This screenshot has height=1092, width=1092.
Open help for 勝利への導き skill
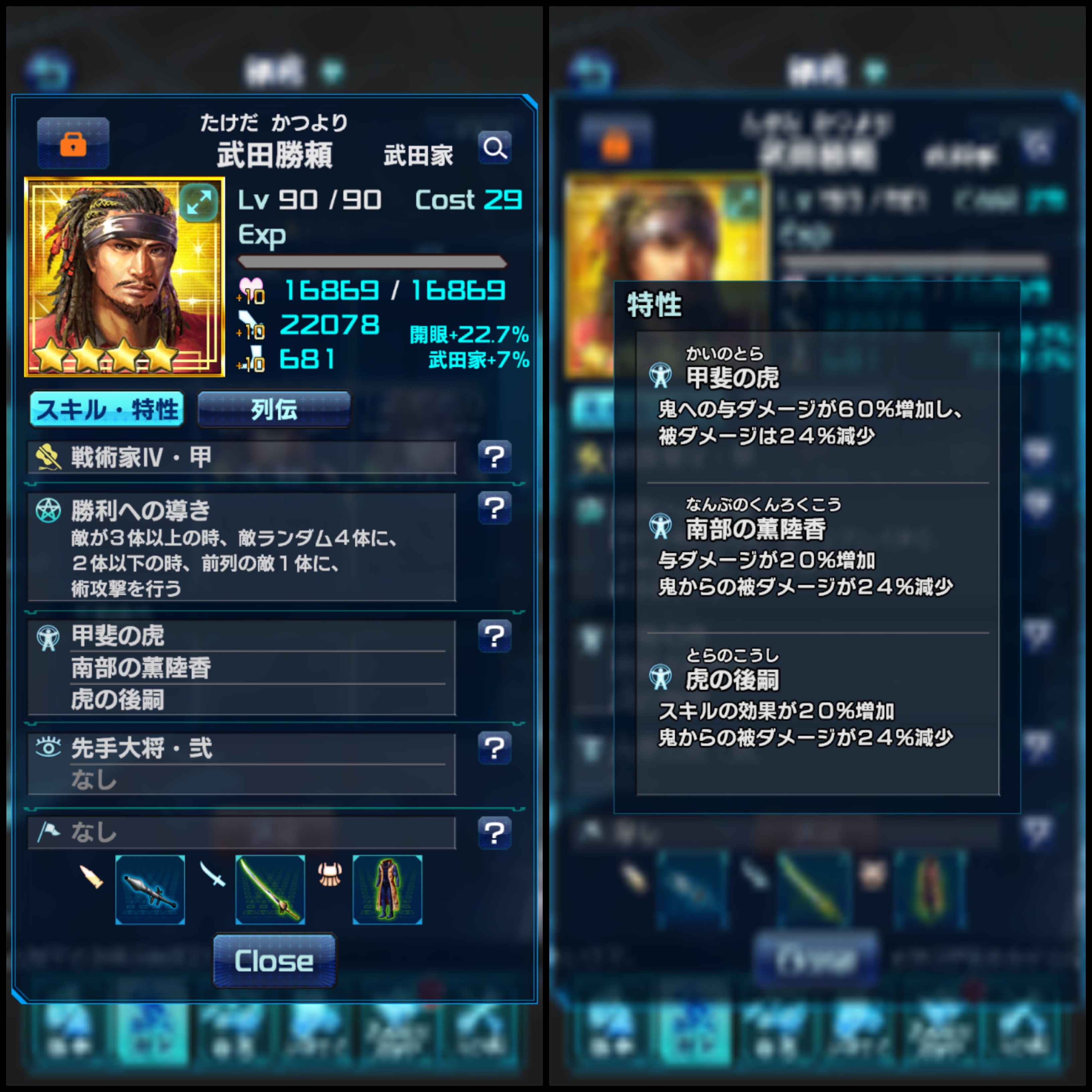coord(494,509)
